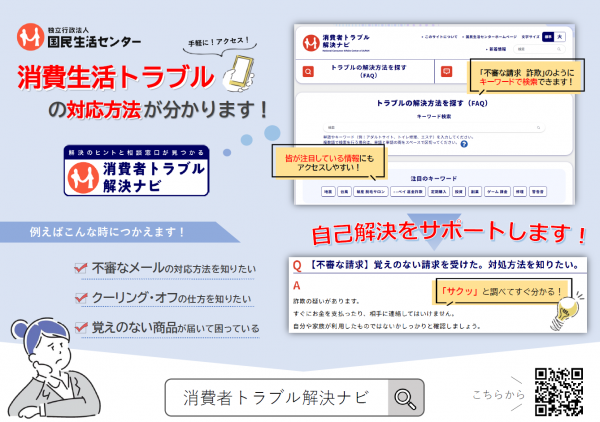600x422 pixels.
Task: Click the 覚えのない商品が届いて困っている line
Action: tap(176, 328)
